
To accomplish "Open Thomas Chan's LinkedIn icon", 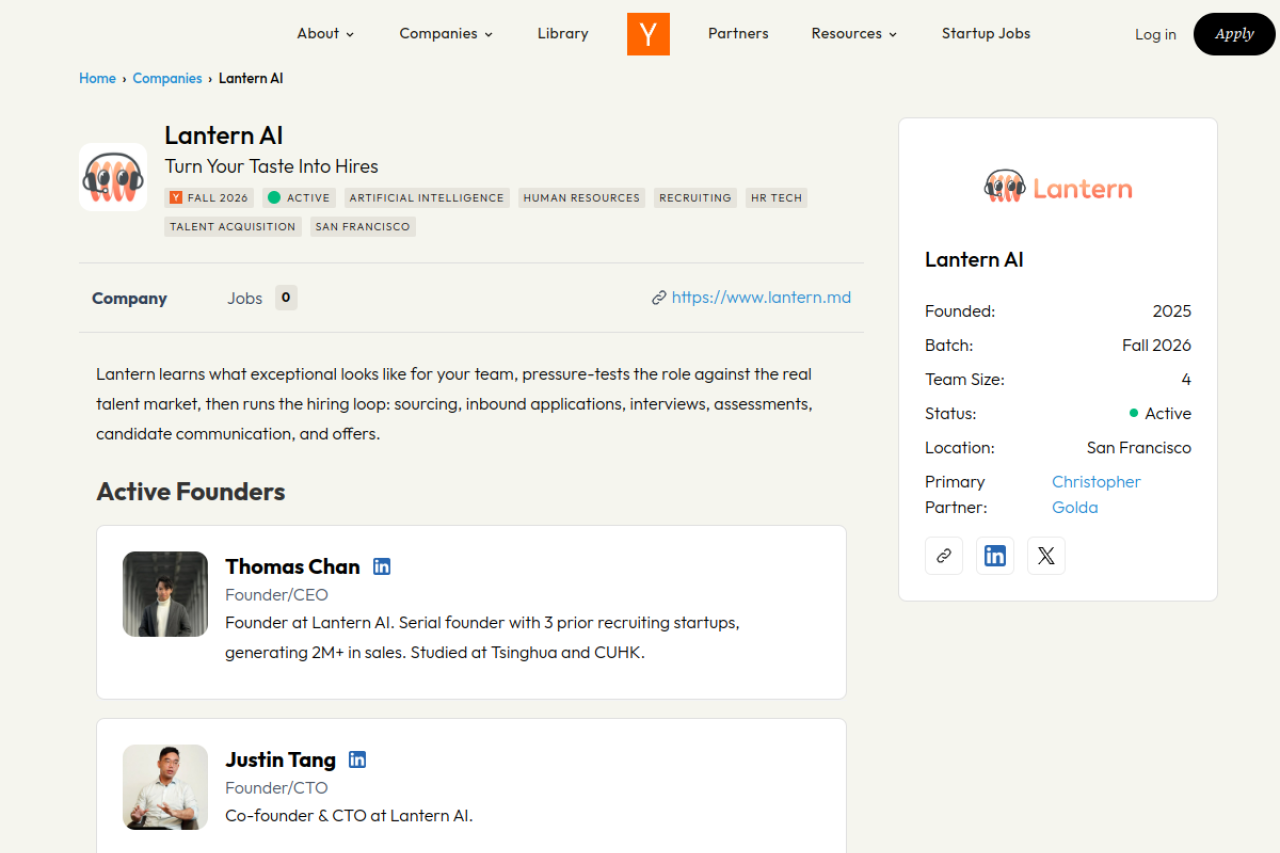I will click(x=382, y=566).
